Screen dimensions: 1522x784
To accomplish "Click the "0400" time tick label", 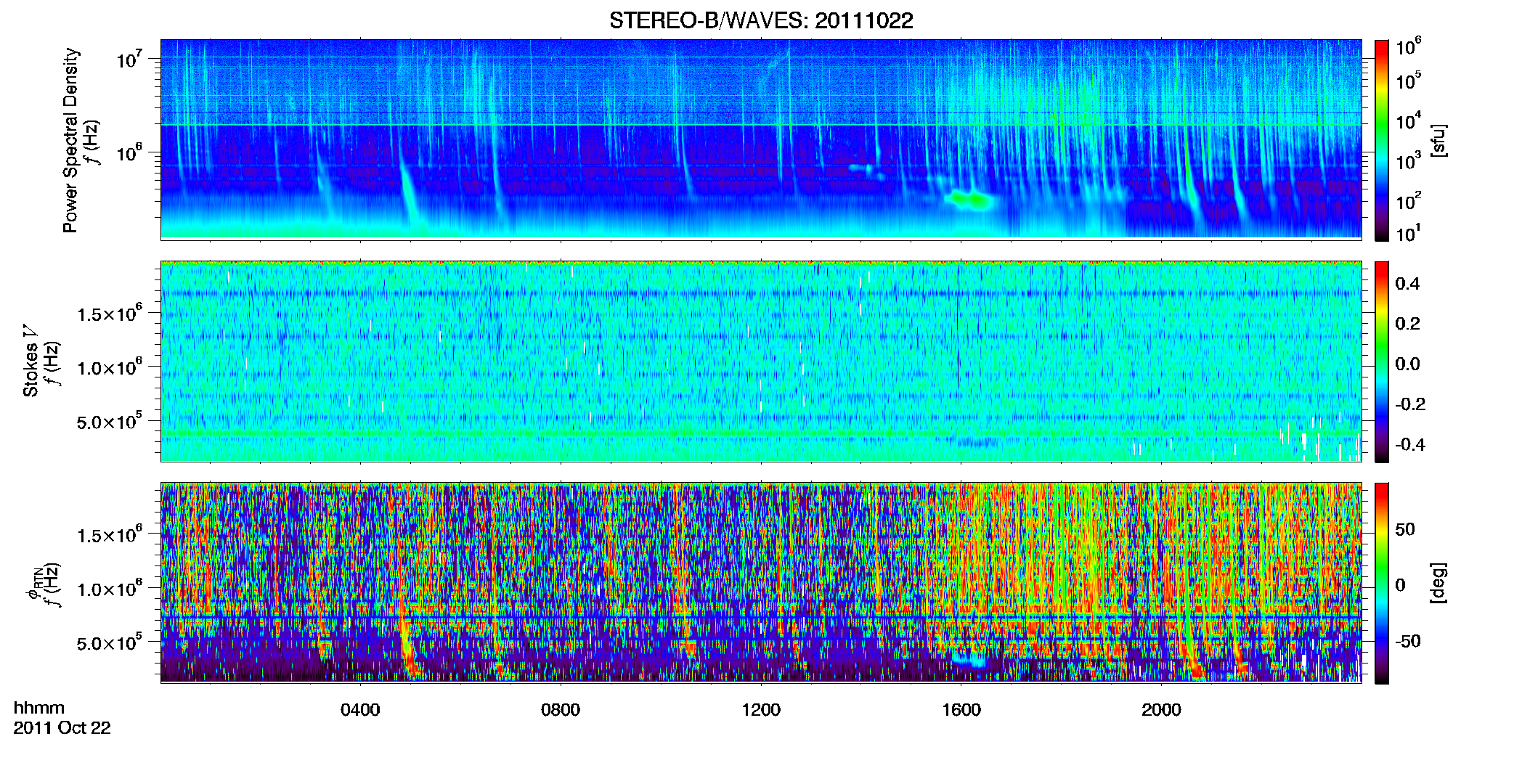I will click(x=360, y=709).
